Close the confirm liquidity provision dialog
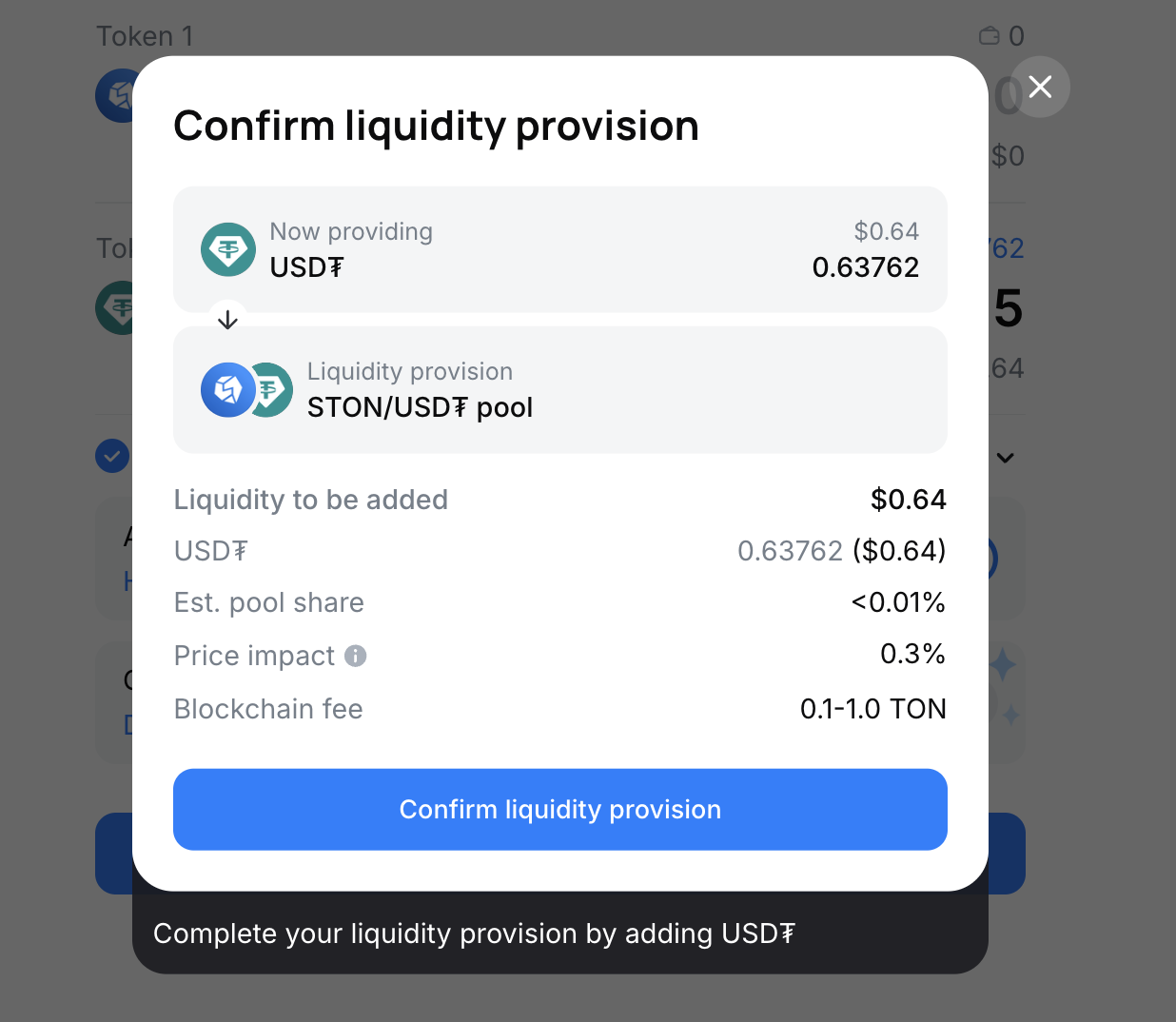 pos(1040,88)
